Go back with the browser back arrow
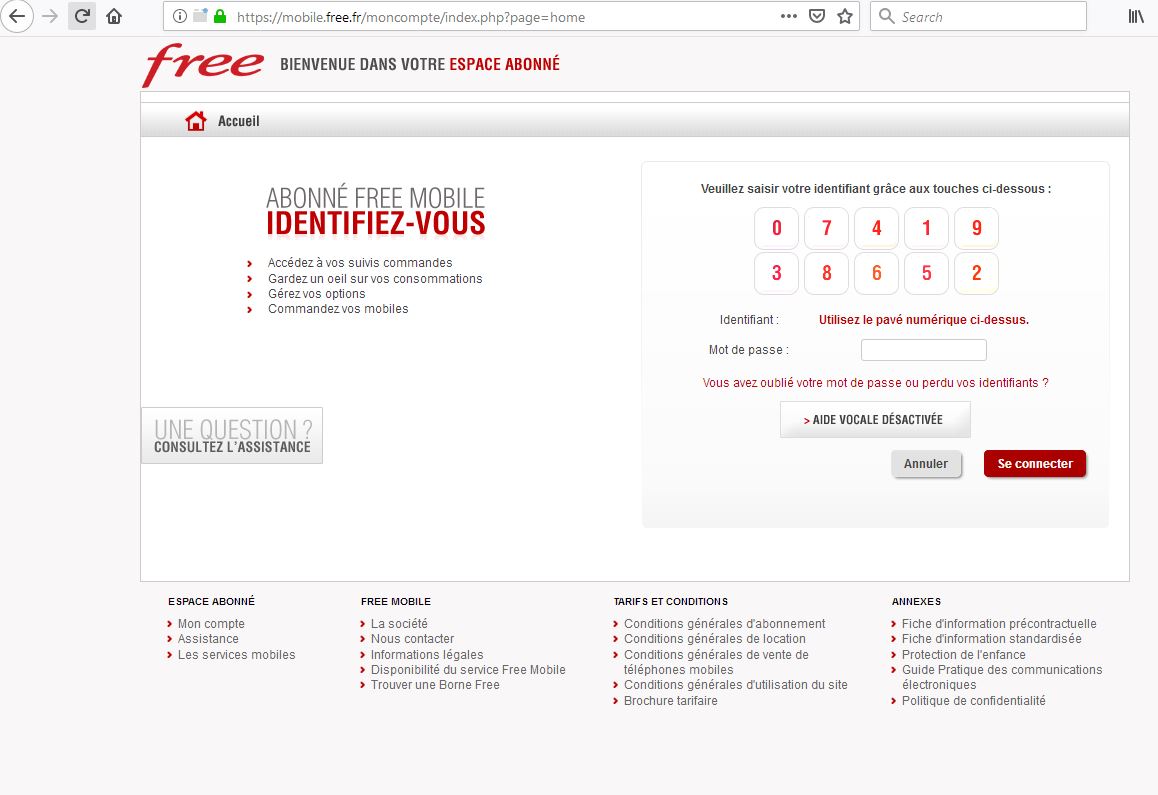Screen dimensions: 1158x795 (x=16, y=16)
